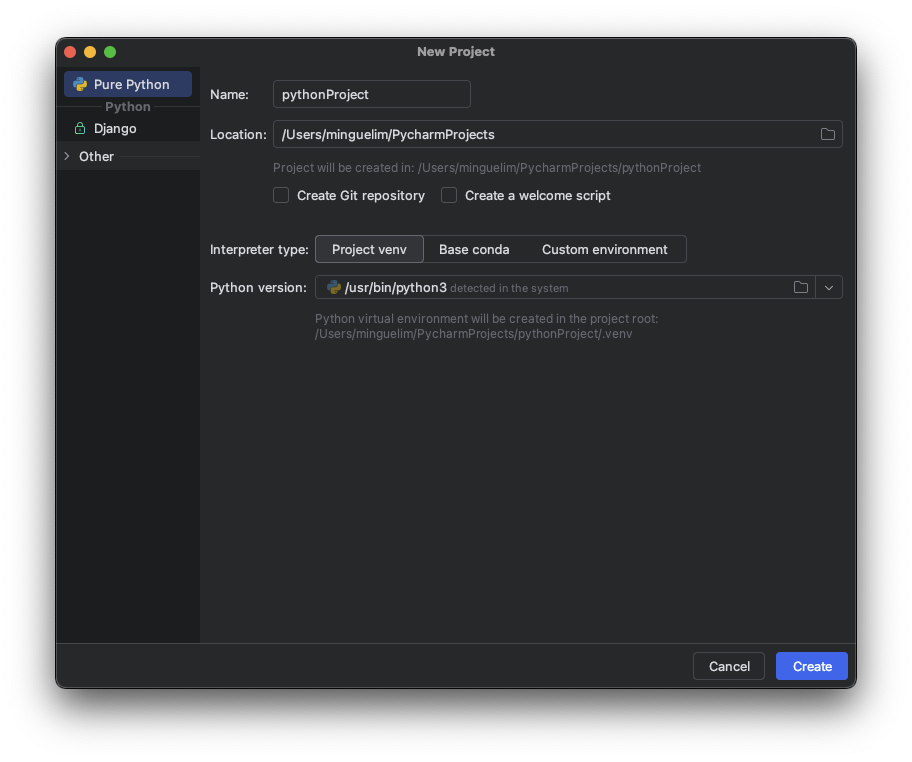Click the Python version label

click(x=258, y=287)
